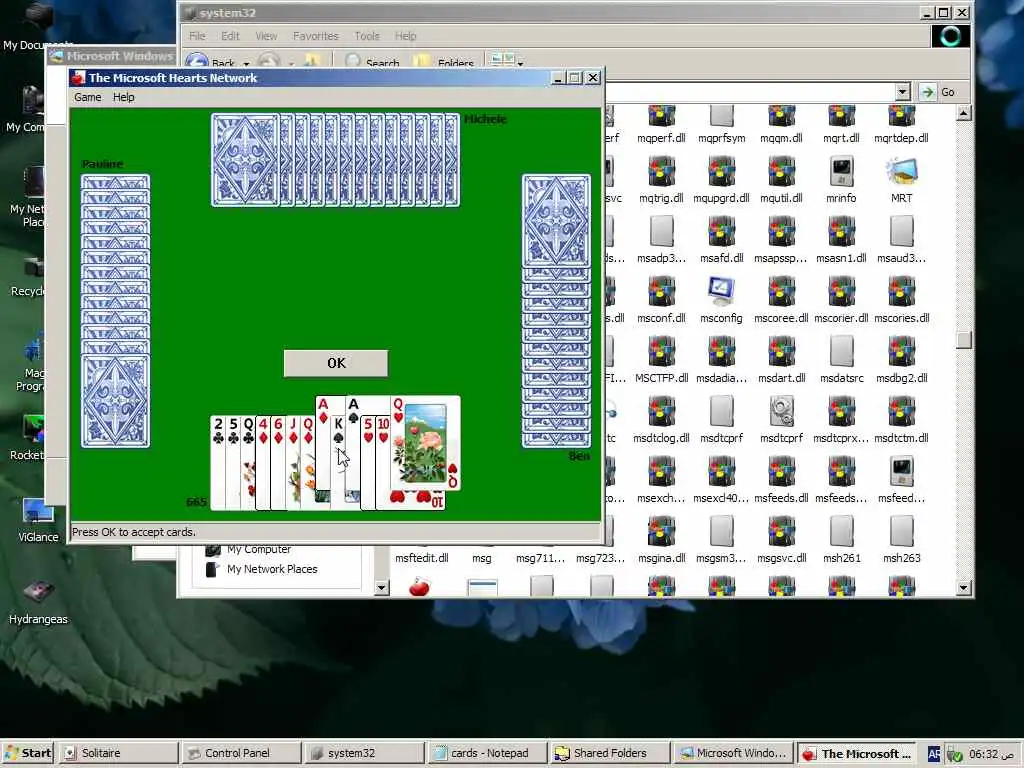Select the MRT application icon
The height and width of the screenshot is (768, 1024).
pyautogui.click(x=901, y=172)
